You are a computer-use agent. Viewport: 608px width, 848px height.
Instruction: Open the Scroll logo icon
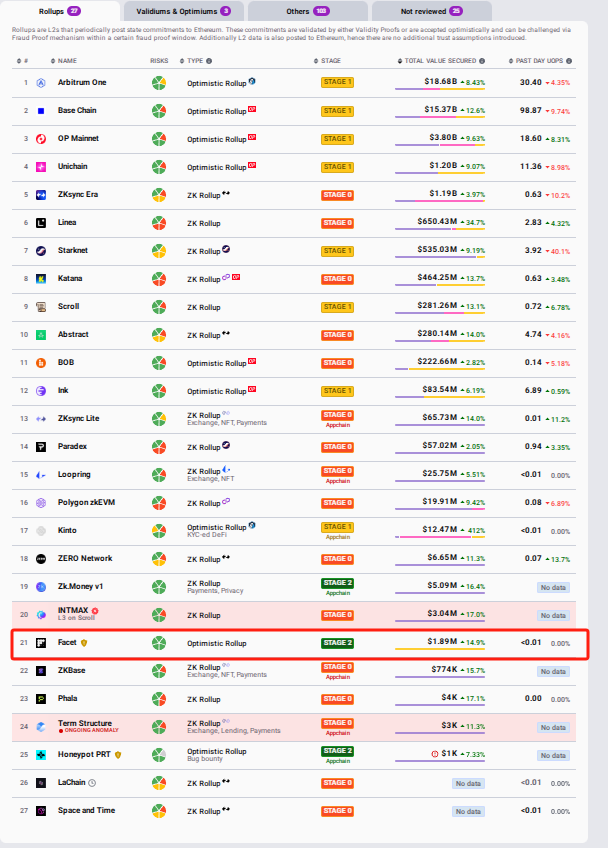41,307
